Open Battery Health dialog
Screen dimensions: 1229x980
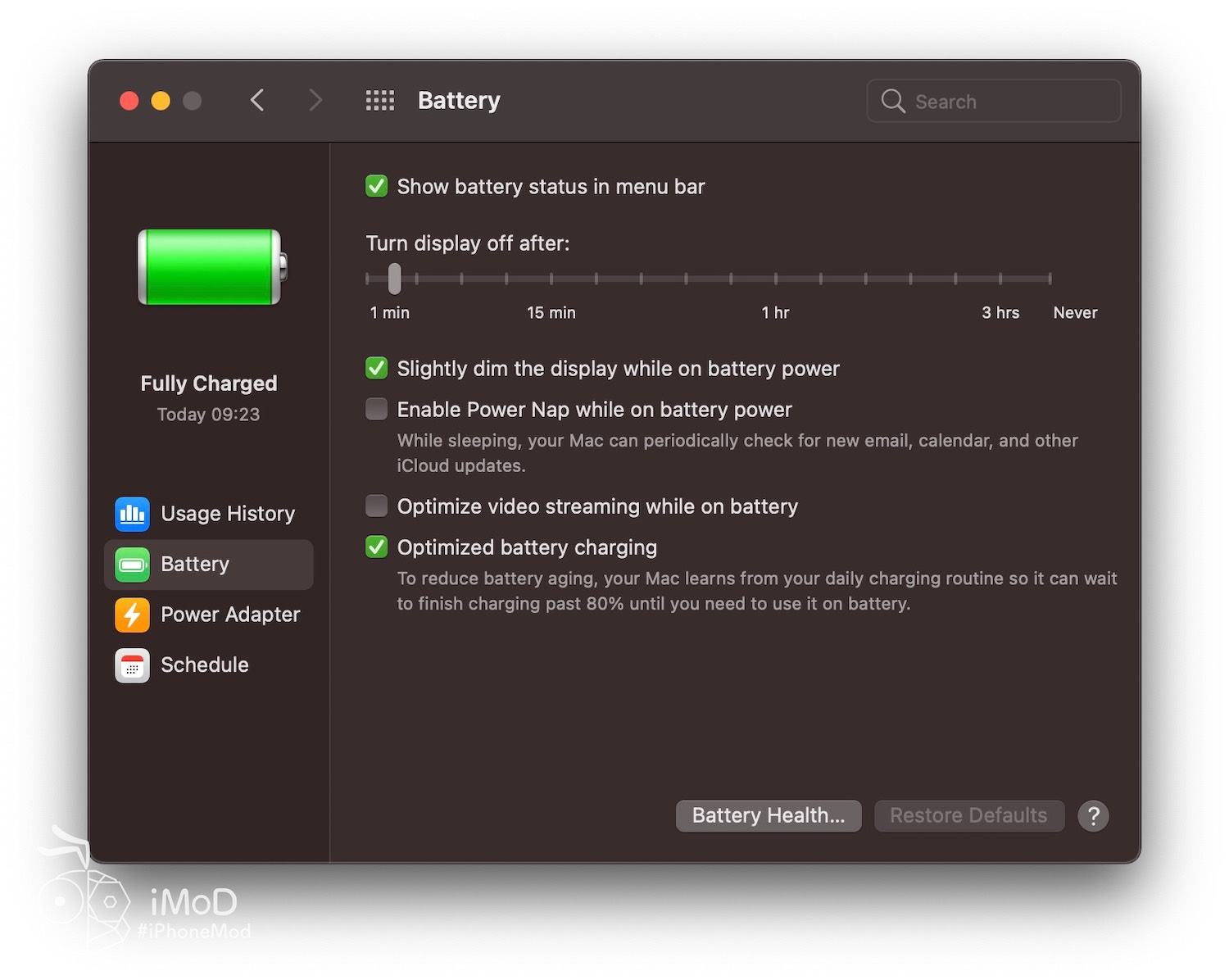point(768,815)
